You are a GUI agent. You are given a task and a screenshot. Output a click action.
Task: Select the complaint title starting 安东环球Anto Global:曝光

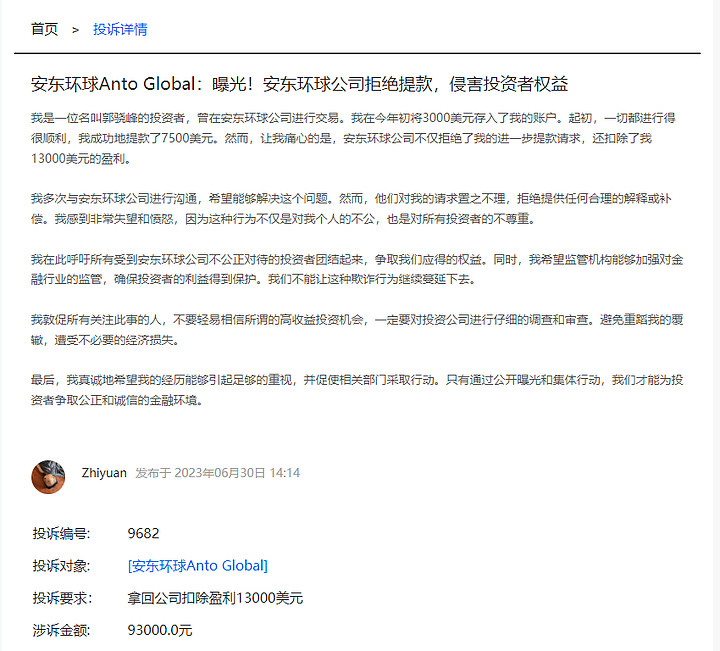299,84
